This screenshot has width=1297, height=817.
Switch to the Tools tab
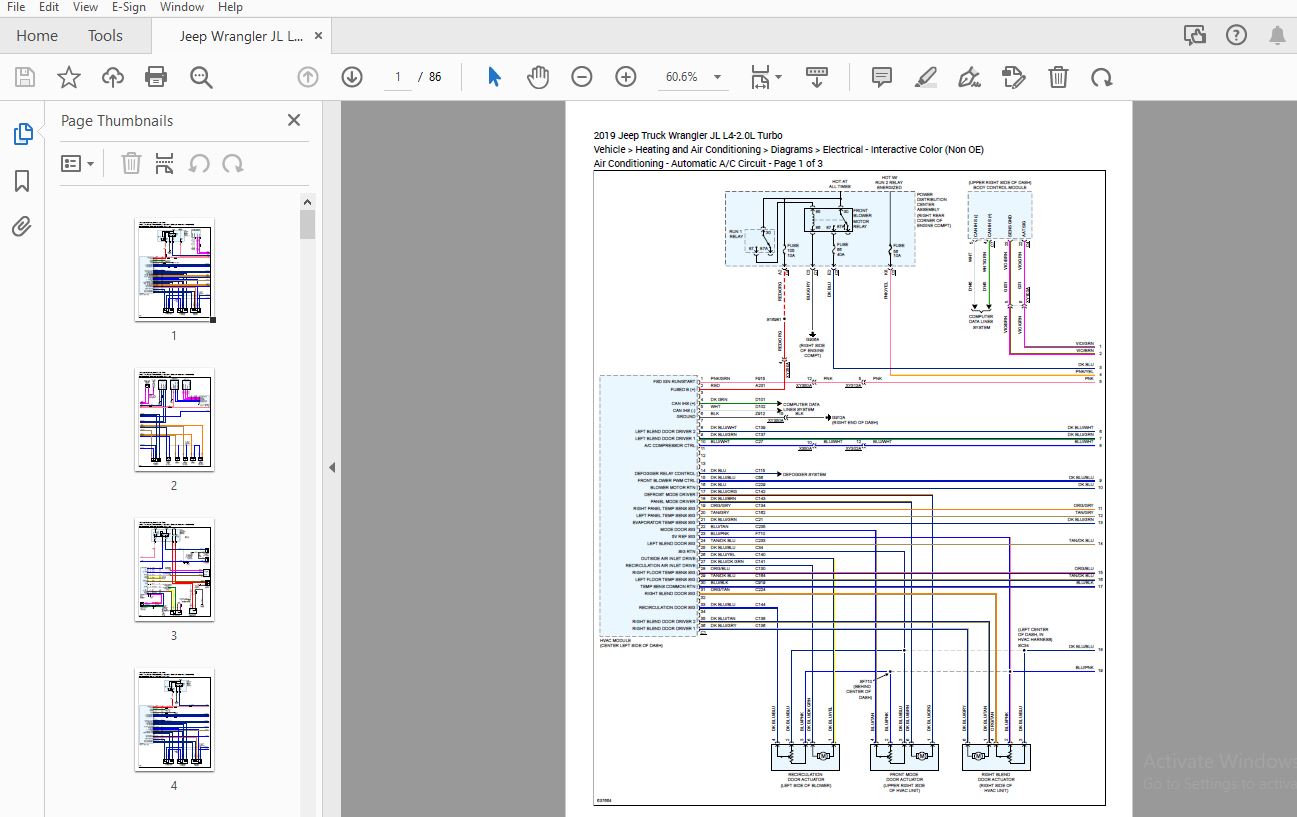tap(105, 36)
